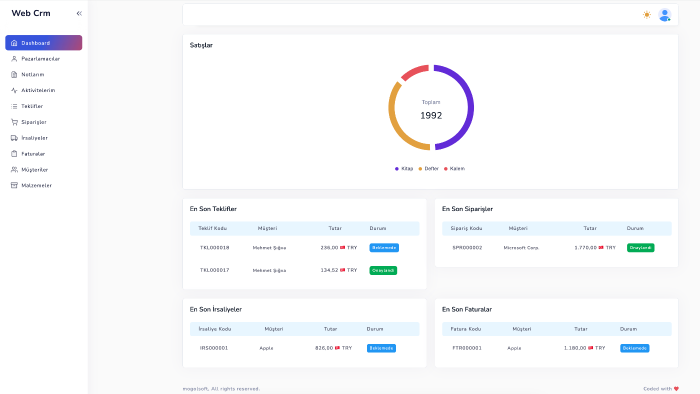700x394 pixels.
Task: Click the Teklifler list icon
Action: [x=14, y=106]
